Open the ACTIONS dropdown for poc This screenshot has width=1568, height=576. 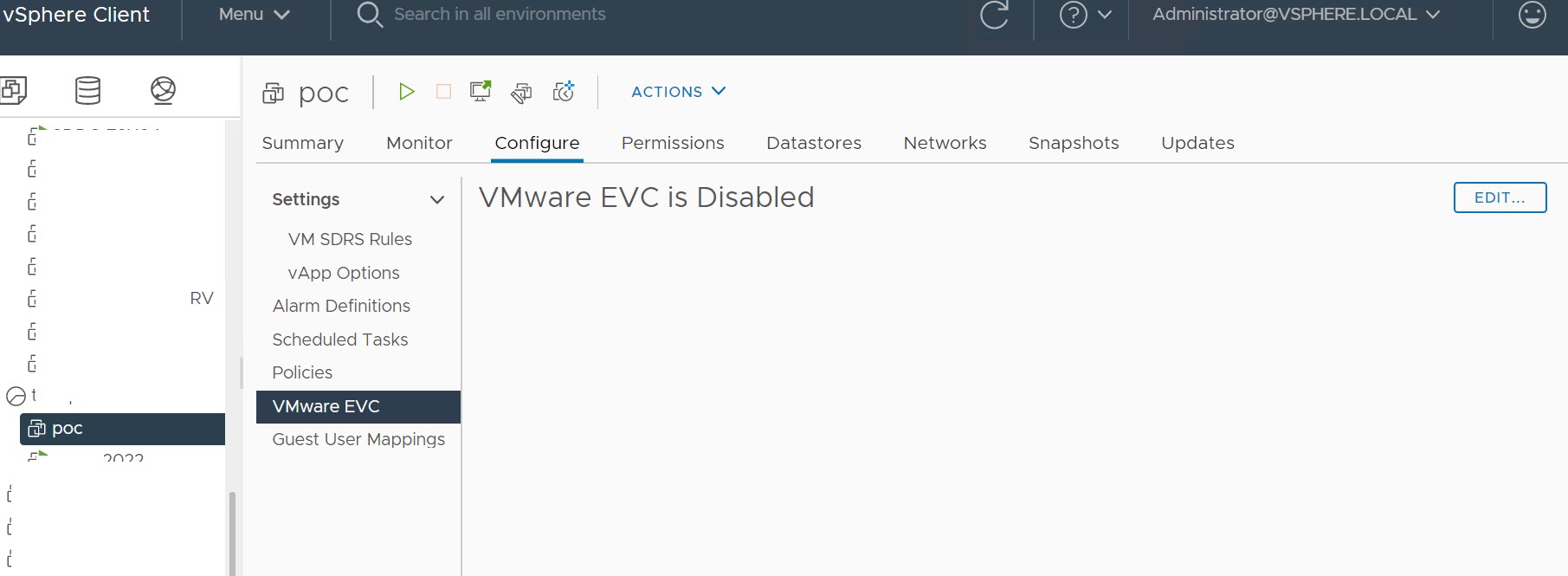678,92
